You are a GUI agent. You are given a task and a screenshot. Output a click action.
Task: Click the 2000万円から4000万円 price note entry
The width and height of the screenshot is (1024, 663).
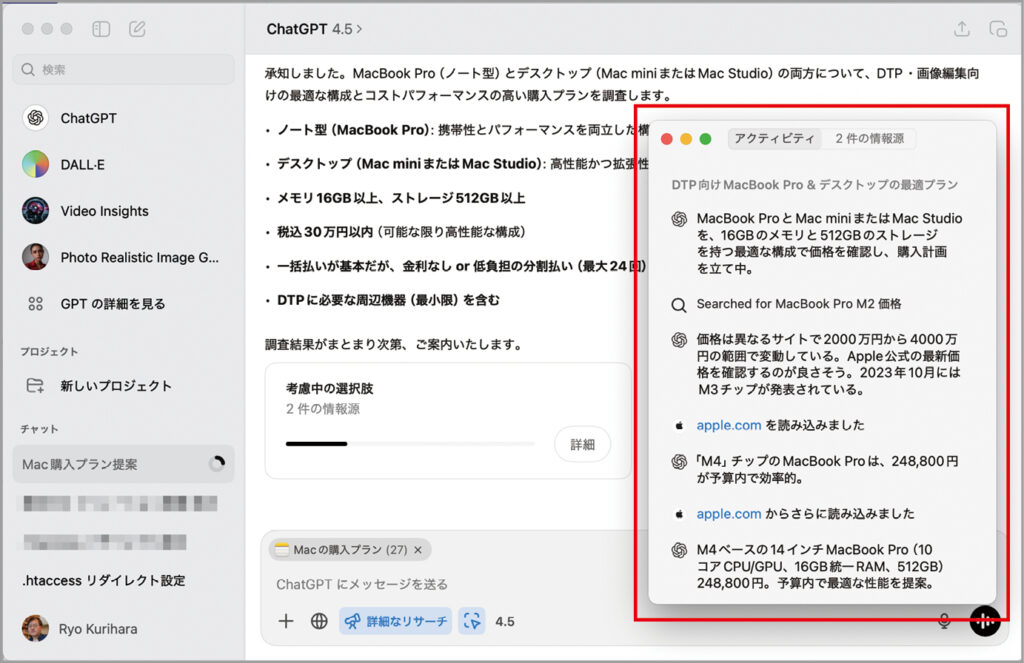pyautogui.click(x=828, y=364)
